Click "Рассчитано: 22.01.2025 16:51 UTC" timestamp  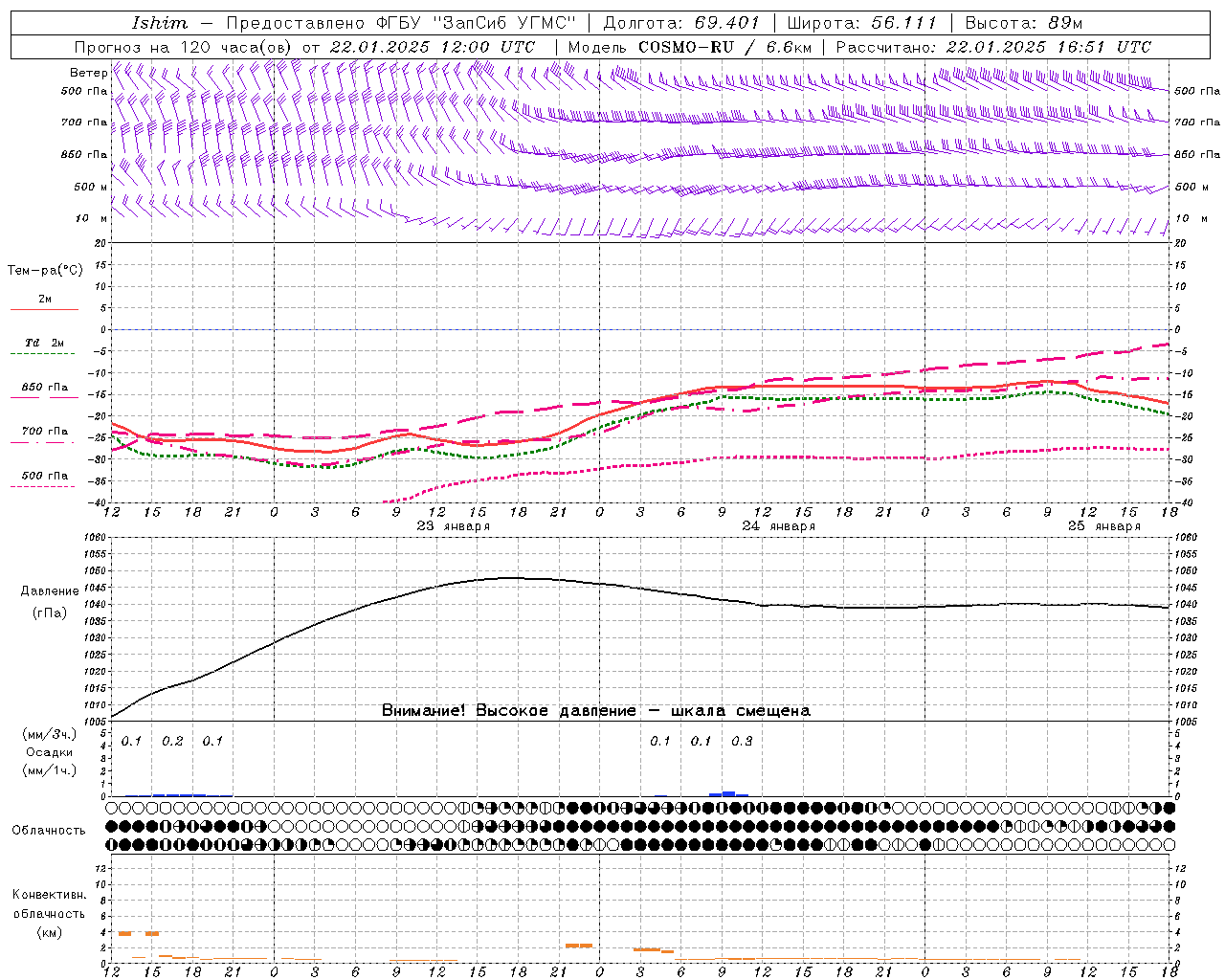point(993,47)
